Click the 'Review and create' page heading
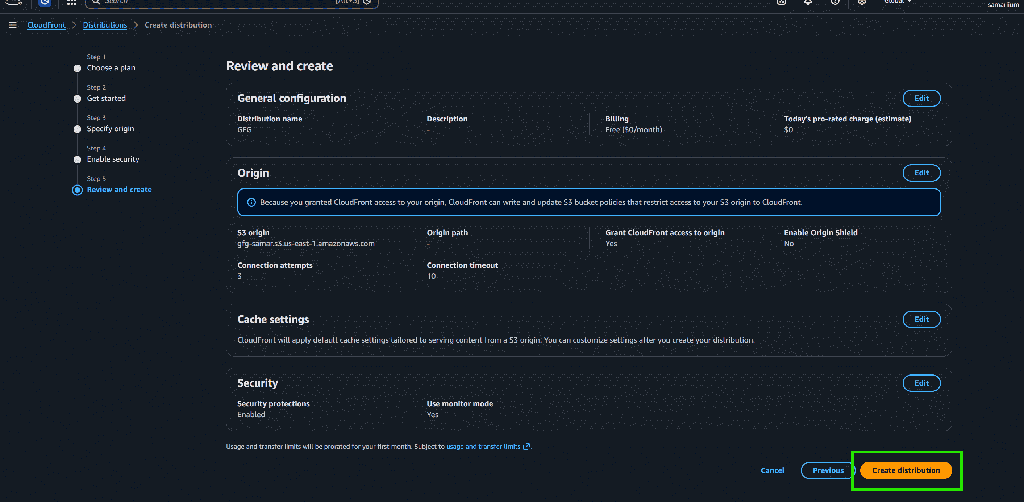 (280, 66)
